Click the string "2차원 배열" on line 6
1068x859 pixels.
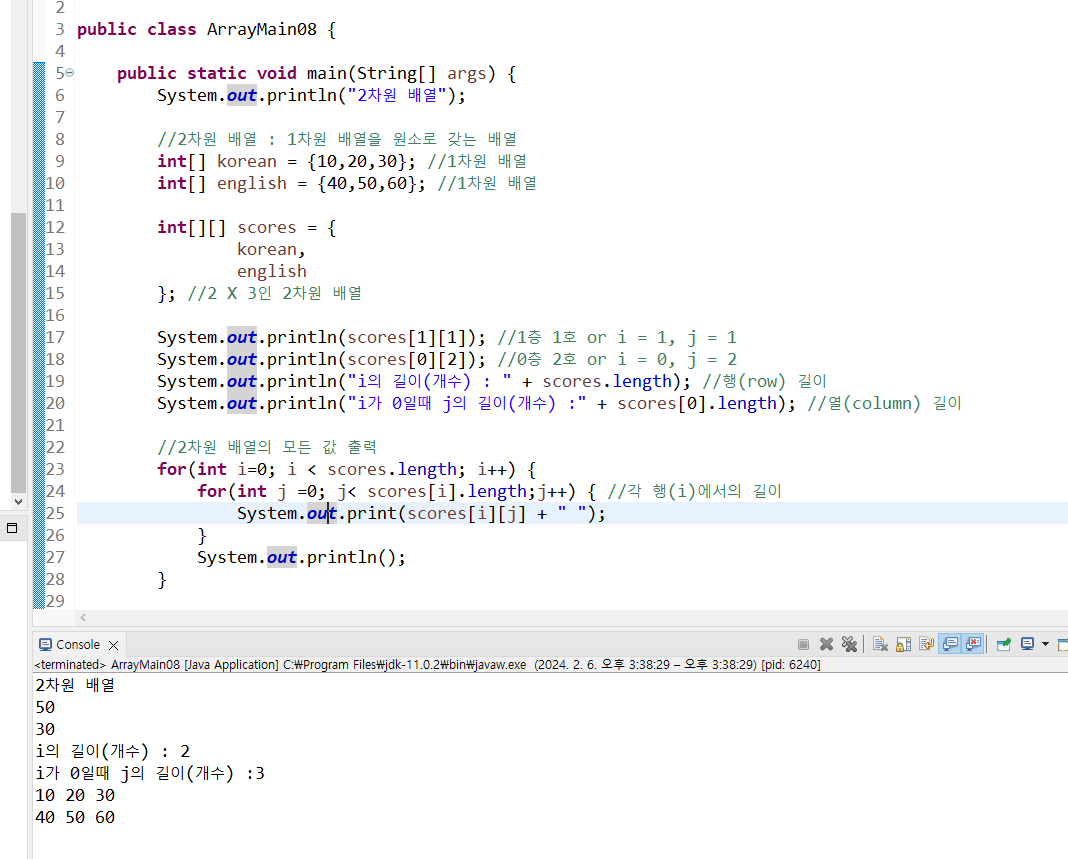[397, 95]
